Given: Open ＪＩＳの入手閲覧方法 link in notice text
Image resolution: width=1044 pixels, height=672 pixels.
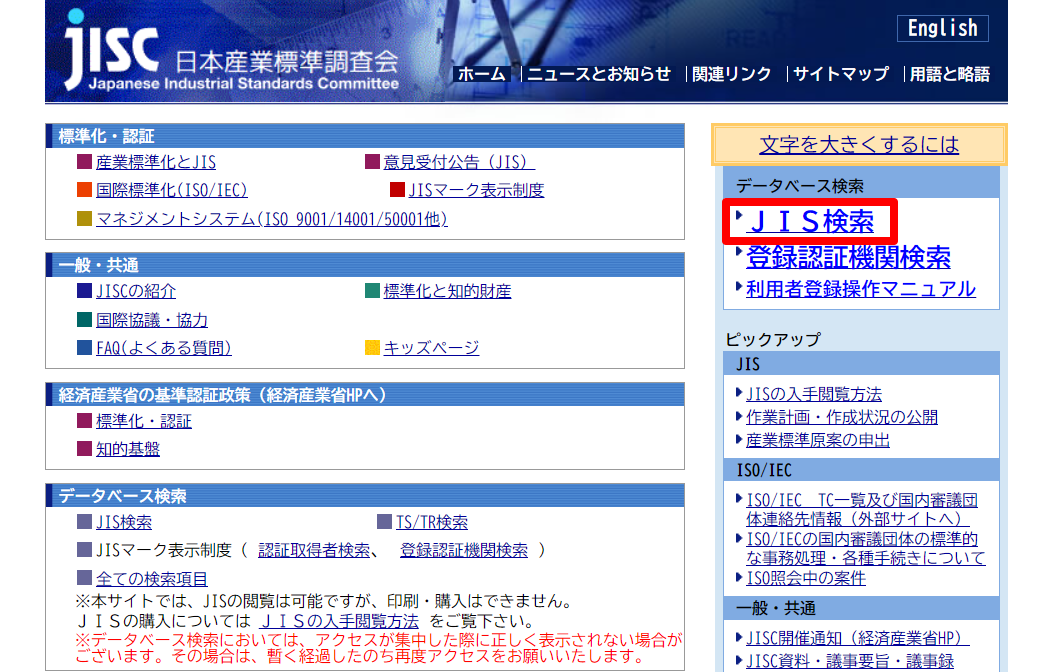Looking at the screenshot, I should [x=340, y=621].
